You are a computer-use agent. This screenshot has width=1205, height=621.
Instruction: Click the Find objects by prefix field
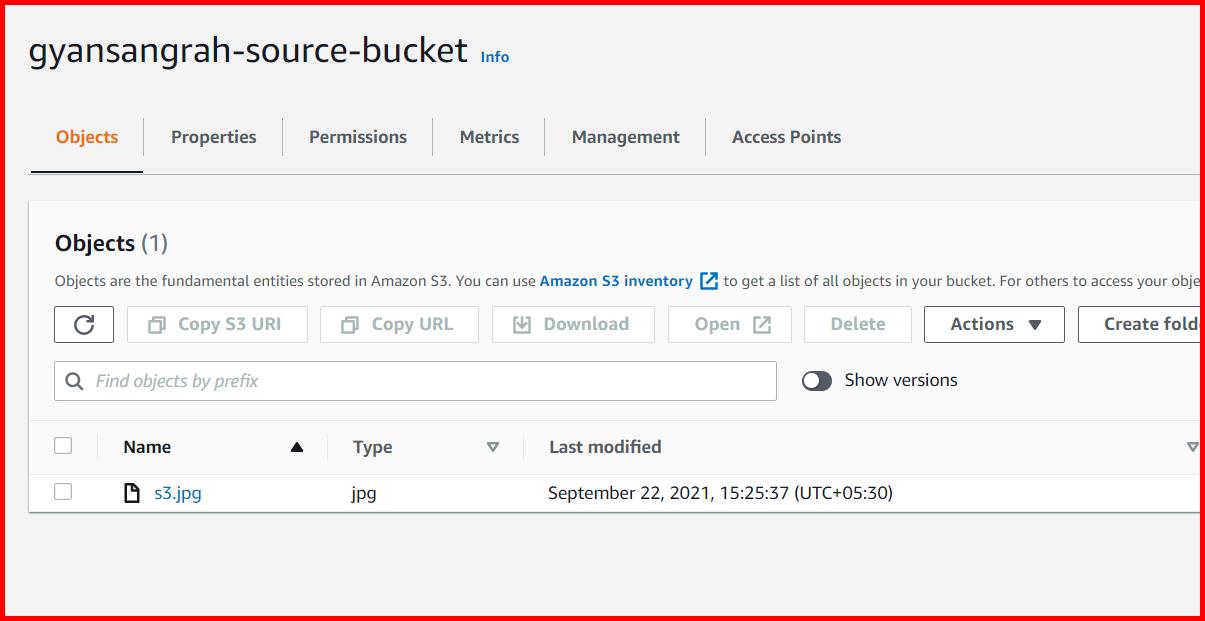point(300,381)
